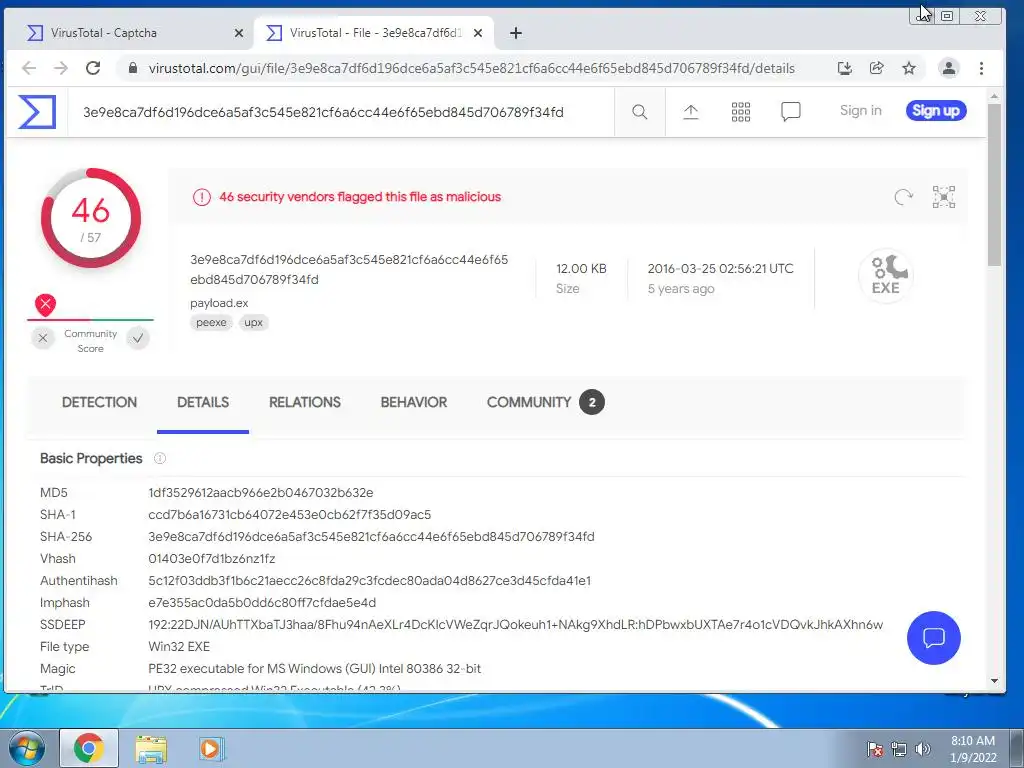1024x768 pixels.
Task: Click the red malicious marker icon
Action: click(x=45, y=304)
